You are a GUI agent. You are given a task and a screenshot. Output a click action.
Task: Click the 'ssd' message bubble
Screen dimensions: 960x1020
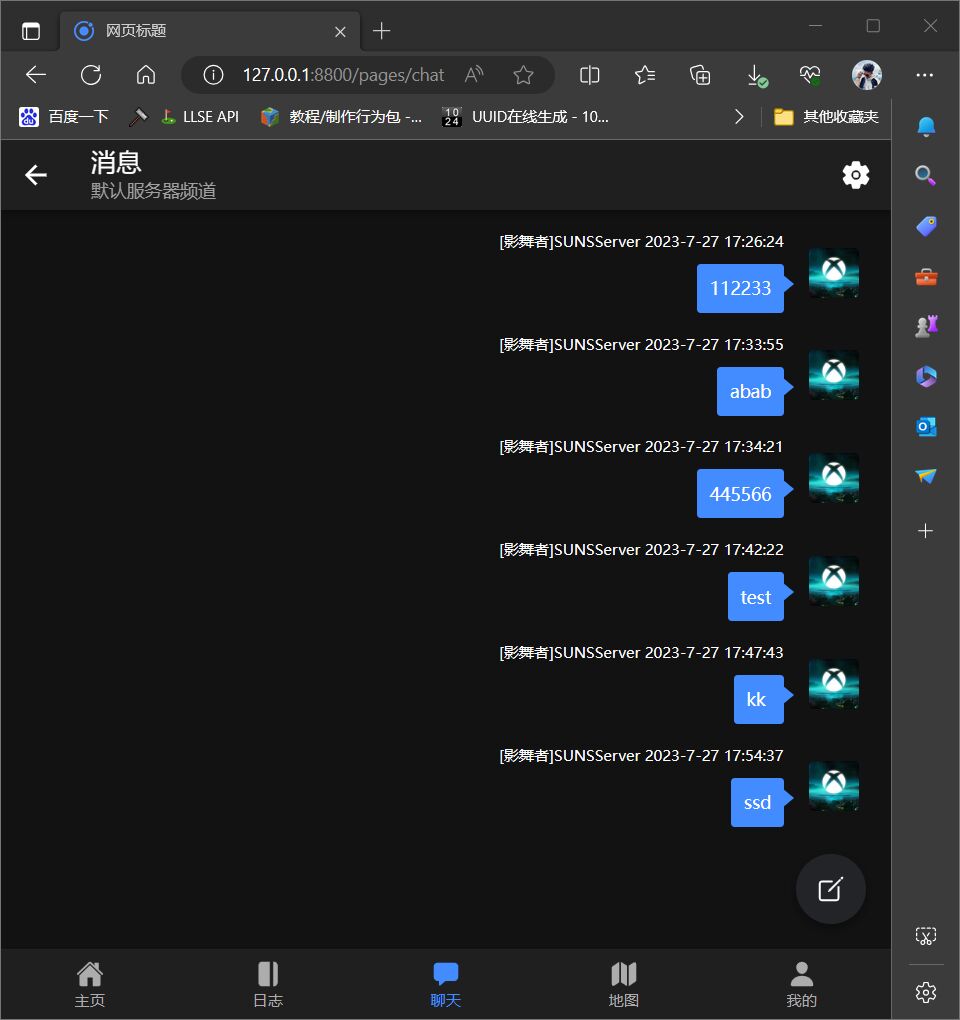(757, 802)
